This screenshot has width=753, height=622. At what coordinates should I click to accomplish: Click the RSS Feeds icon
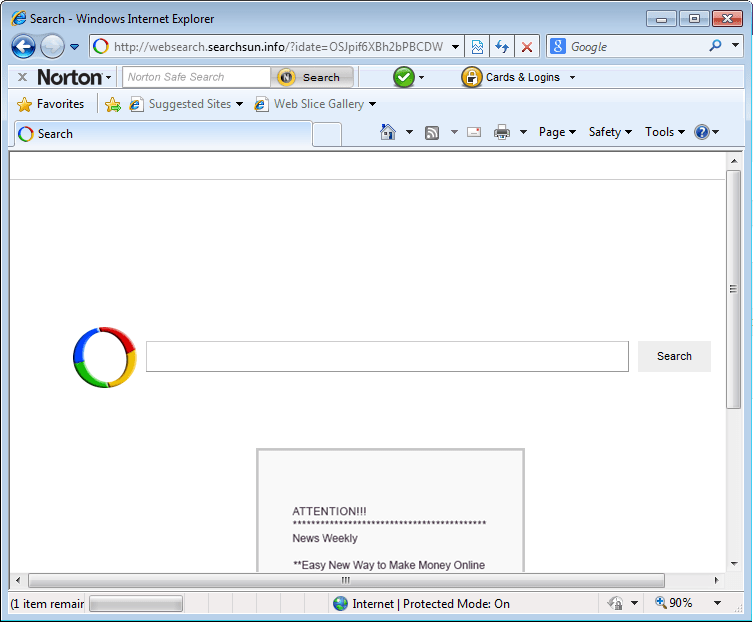click(432, 132)
